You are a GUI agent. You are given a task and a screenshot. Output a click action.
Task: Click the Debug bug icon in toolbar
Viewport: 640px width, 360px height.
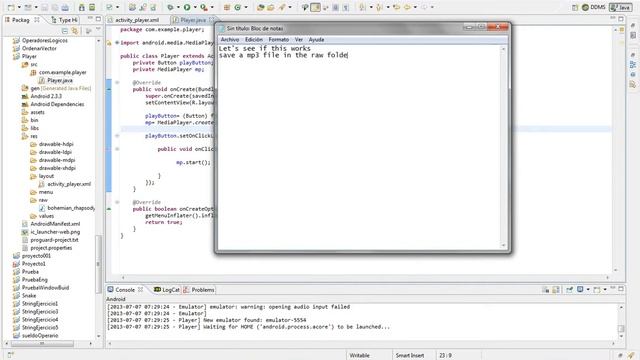point(171,7)
